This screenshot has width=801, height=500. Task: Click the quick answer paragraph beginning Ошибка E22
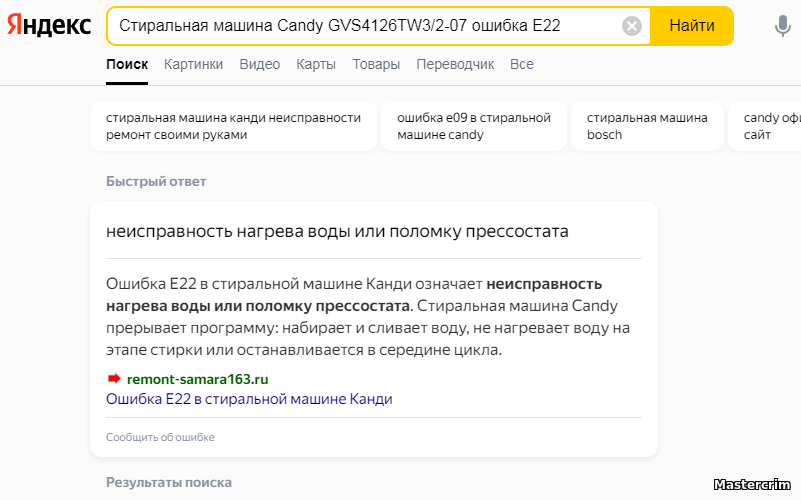click(x=368, y=317)
